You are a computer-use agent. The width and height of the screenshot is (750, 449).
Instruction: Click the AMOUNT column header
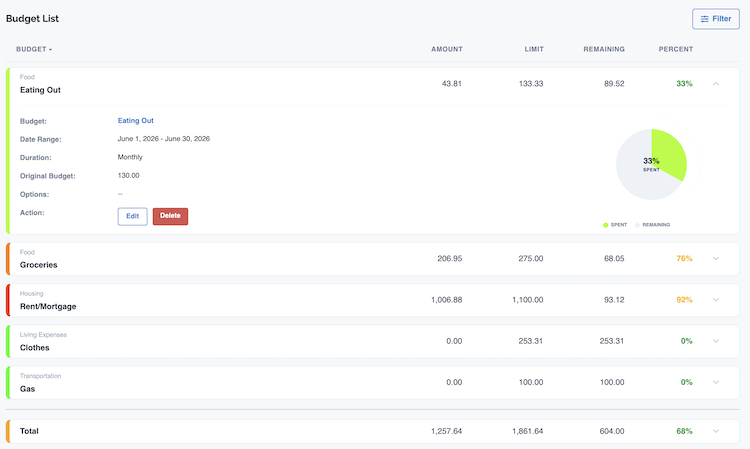[447, 49]
